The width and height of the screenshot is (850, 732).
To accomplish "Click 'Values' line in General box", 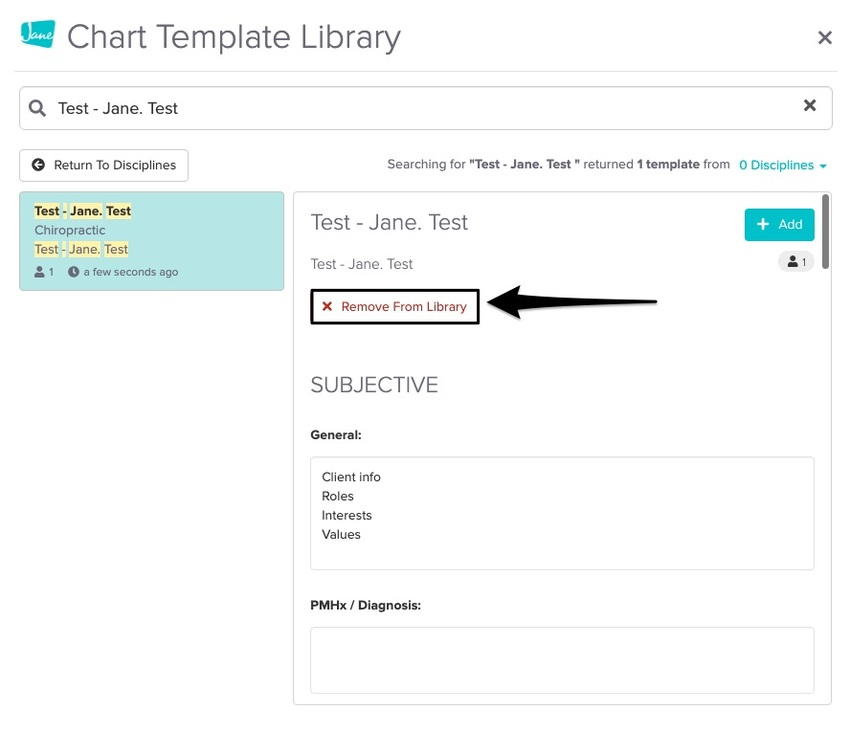I will tap(341, 535).
